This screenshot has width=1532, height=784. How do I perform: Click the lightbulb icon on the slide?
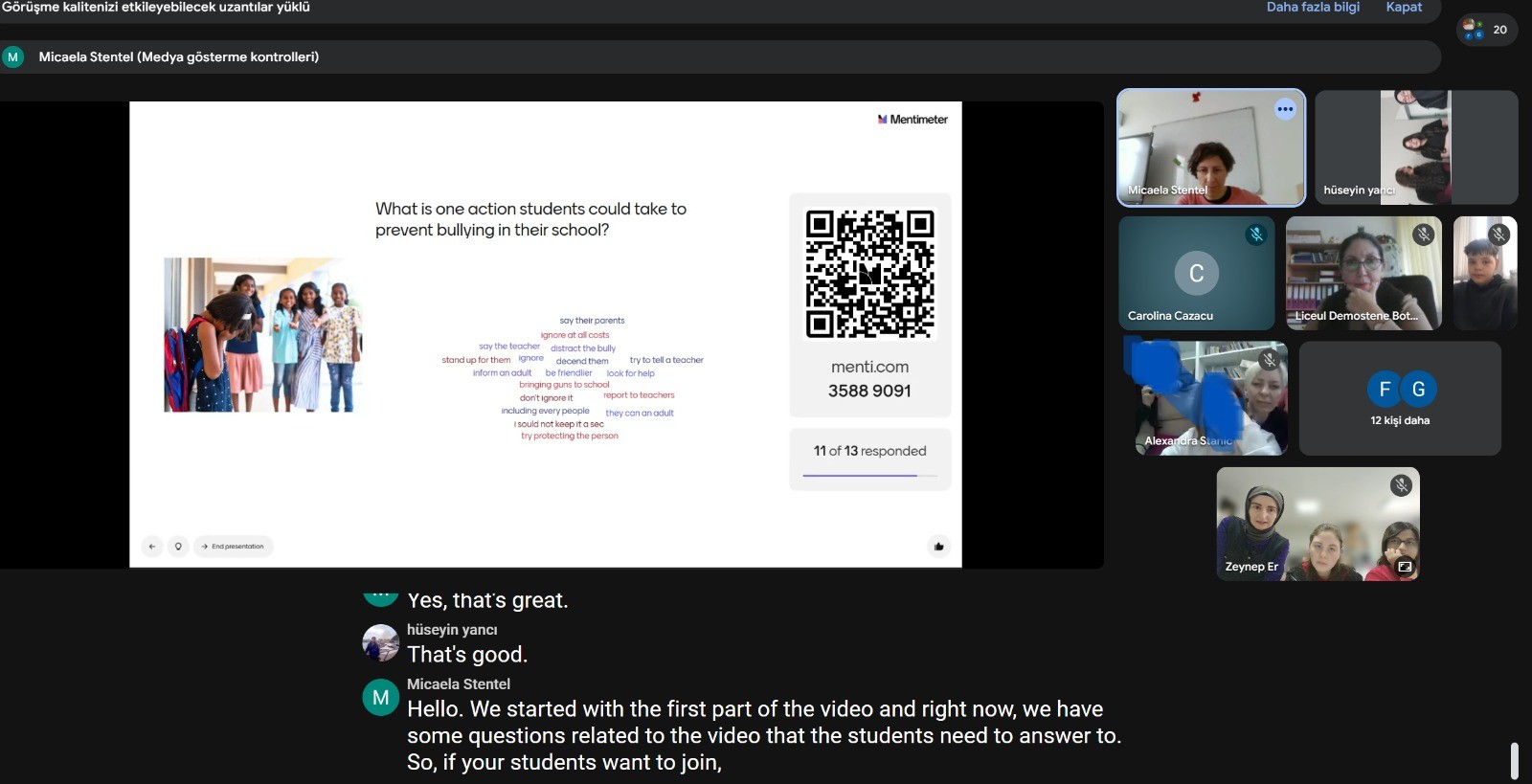pyautogui.click(x=177, y=547)
